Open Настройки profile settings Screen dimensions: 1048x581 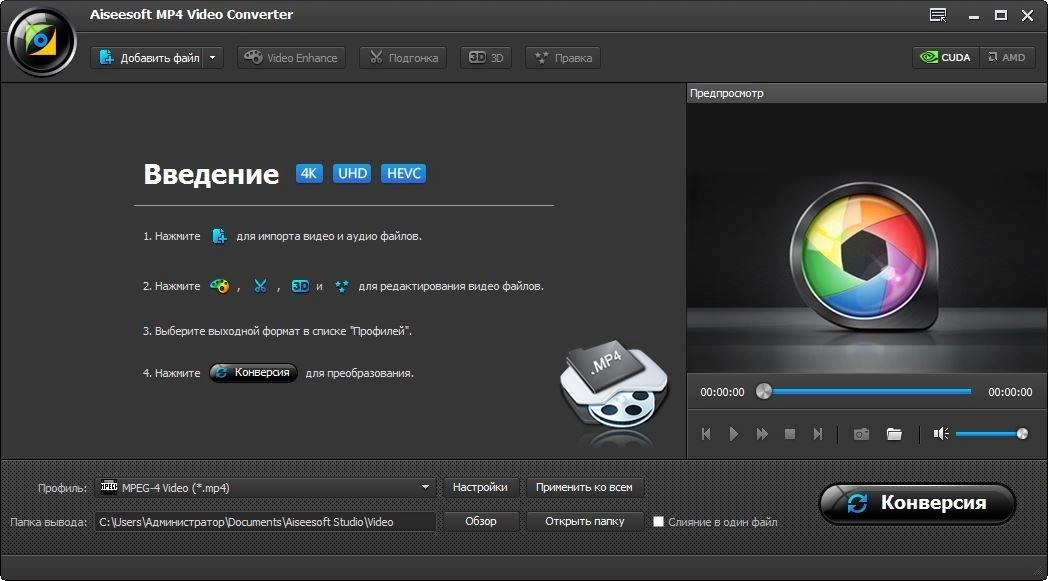480,487
